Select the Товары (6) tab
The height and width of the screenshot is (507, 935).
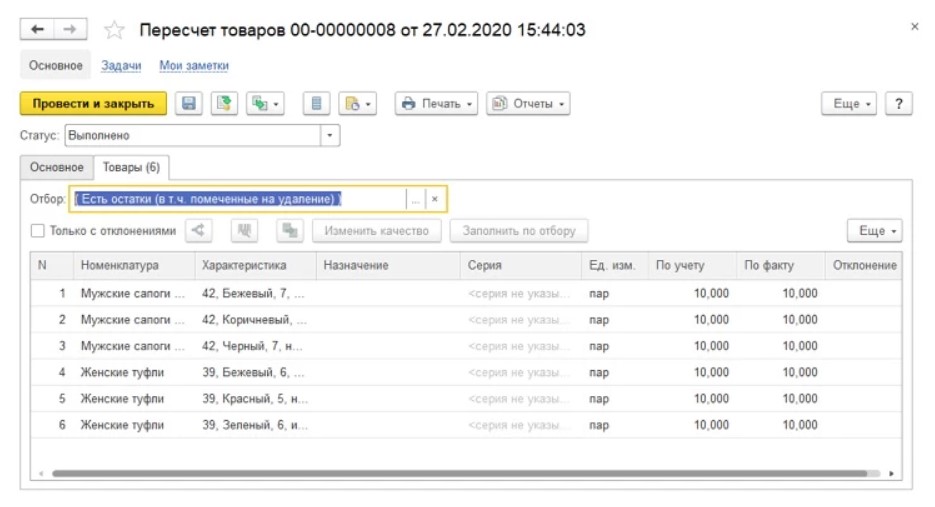[131, 167]
